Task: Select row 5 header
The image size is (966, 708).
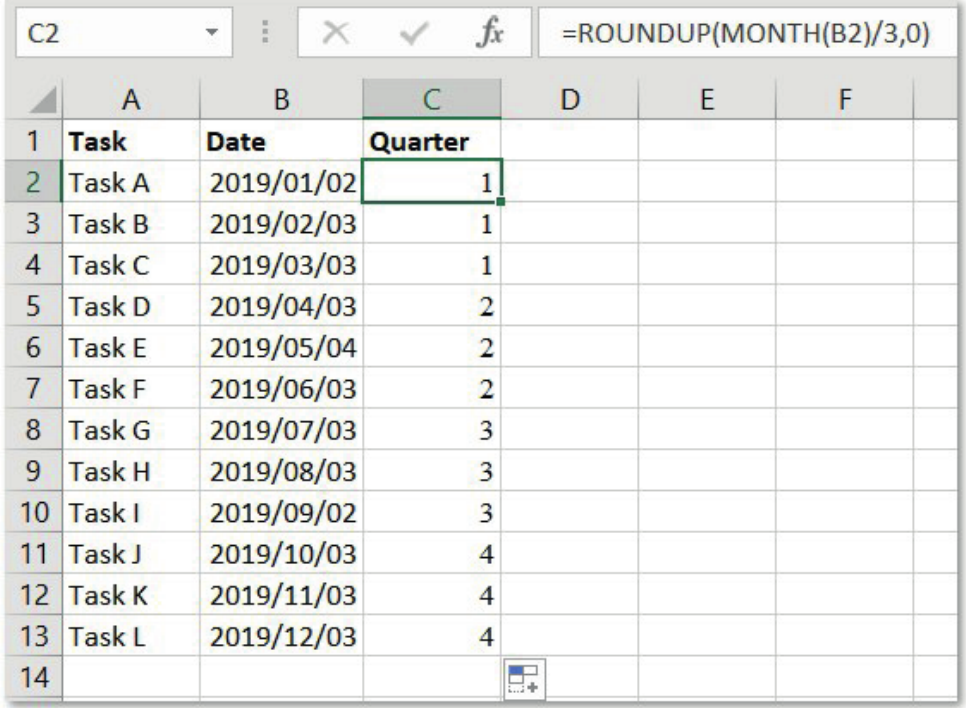Action: point(34,306)
